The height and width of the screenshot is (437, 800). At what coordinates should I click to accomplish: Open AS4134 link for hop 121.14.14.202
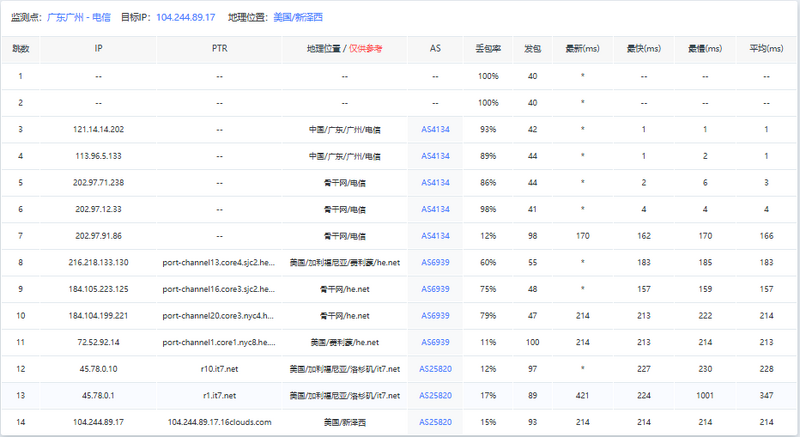pyautogui.click(x=435, y=130)
